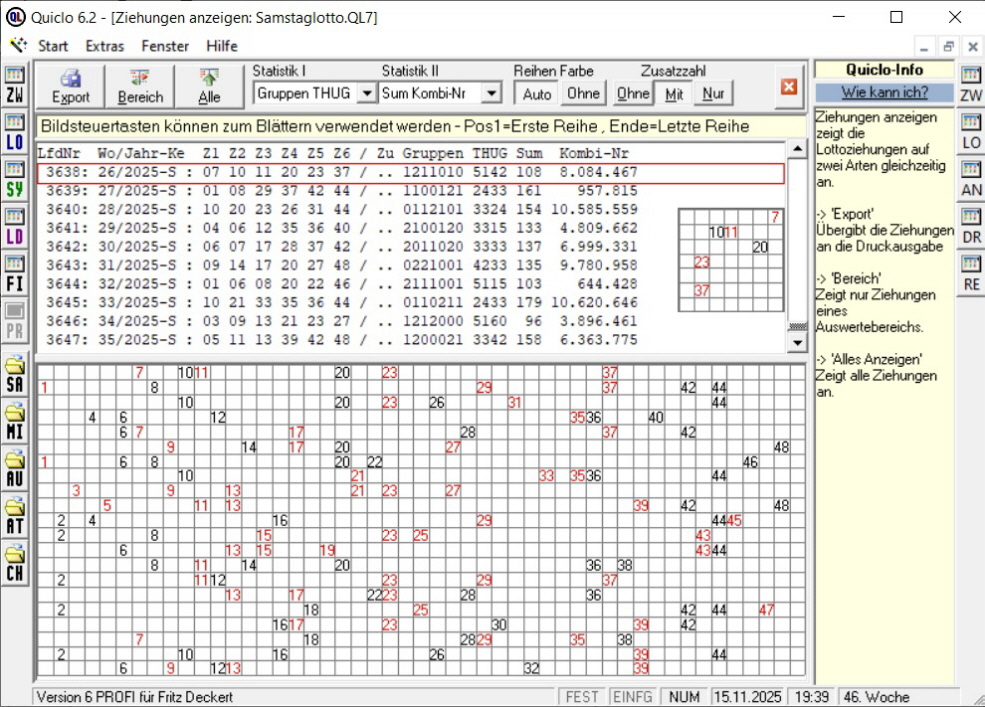Expand the Statistik I Gruppen THUG dropdown
Viewport: 985px width, 707px height.
point(366,93)
